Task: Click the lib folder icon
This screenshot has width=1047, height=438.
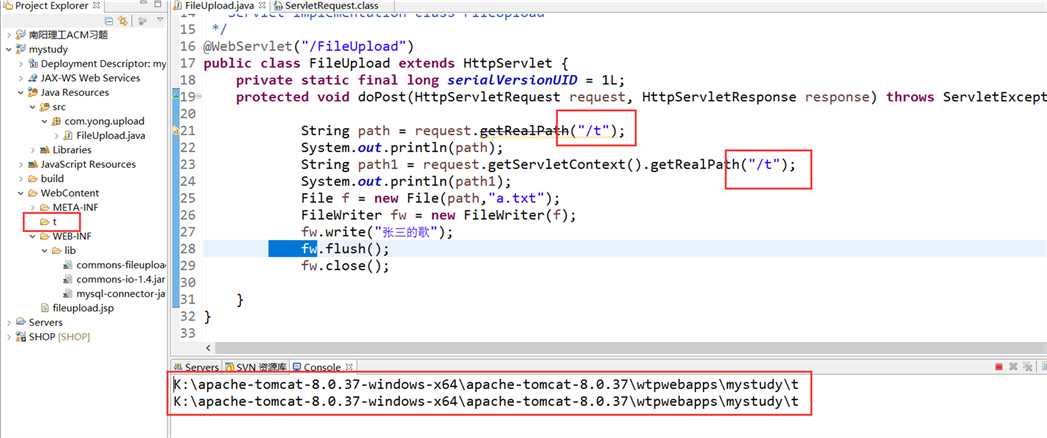Action: coord(57,250)
